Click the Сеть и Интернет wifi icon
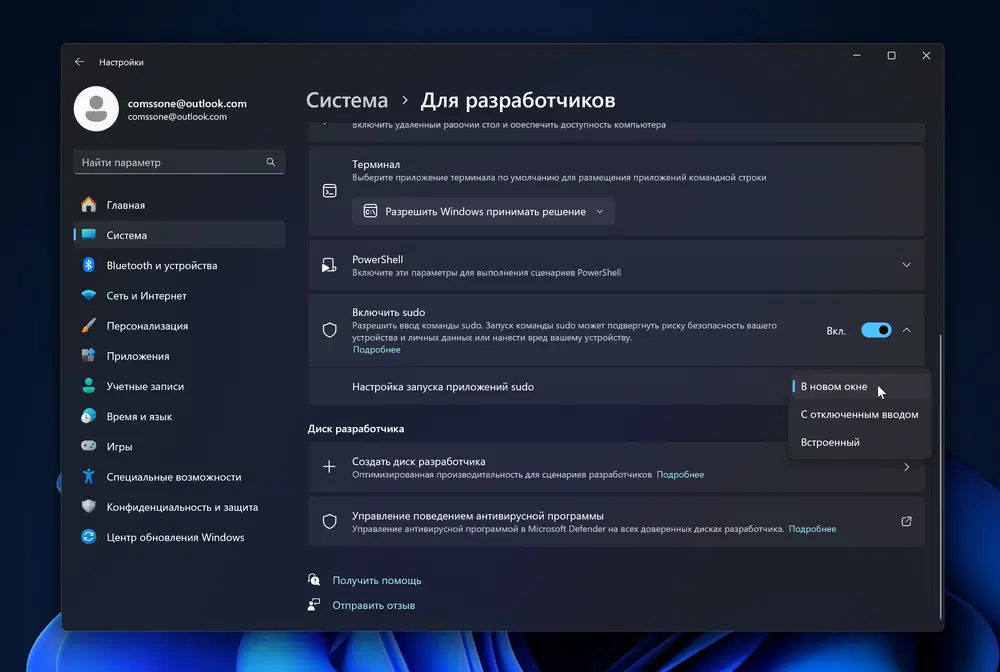The image size is (1000, 672). [x=89, y=295]
